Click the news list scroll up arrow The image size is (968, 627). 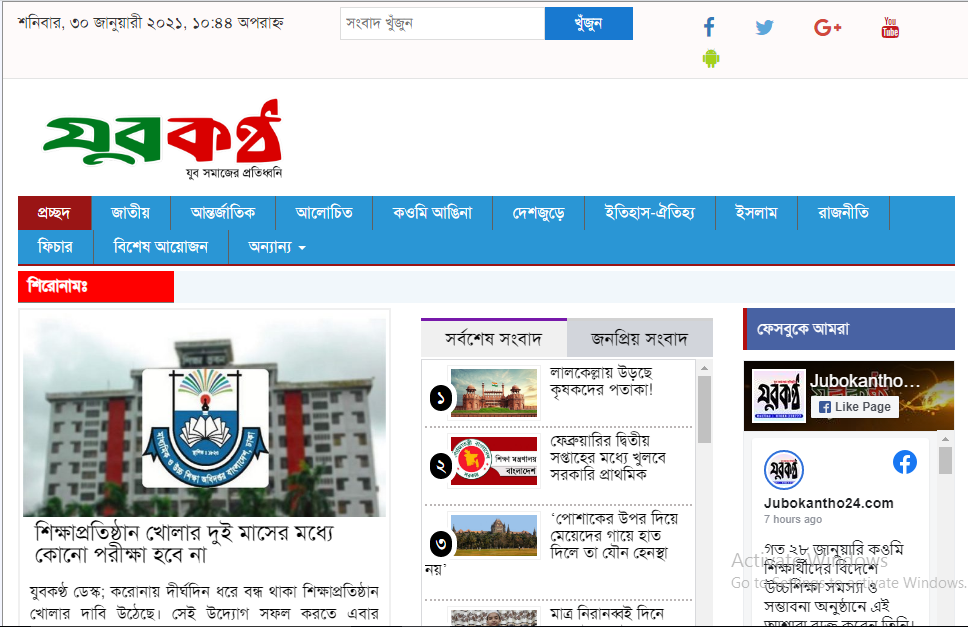tap(704, 369)
